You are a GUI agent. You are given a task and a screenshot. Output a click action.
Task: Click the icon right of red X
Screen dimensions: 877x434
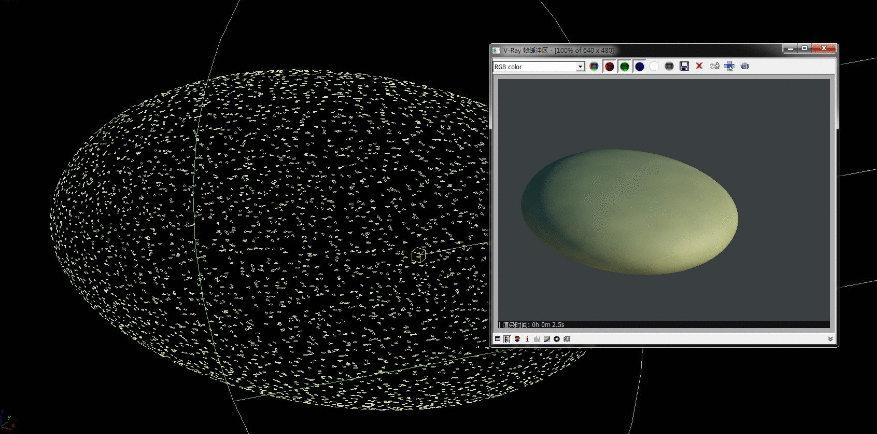[715, 66]
